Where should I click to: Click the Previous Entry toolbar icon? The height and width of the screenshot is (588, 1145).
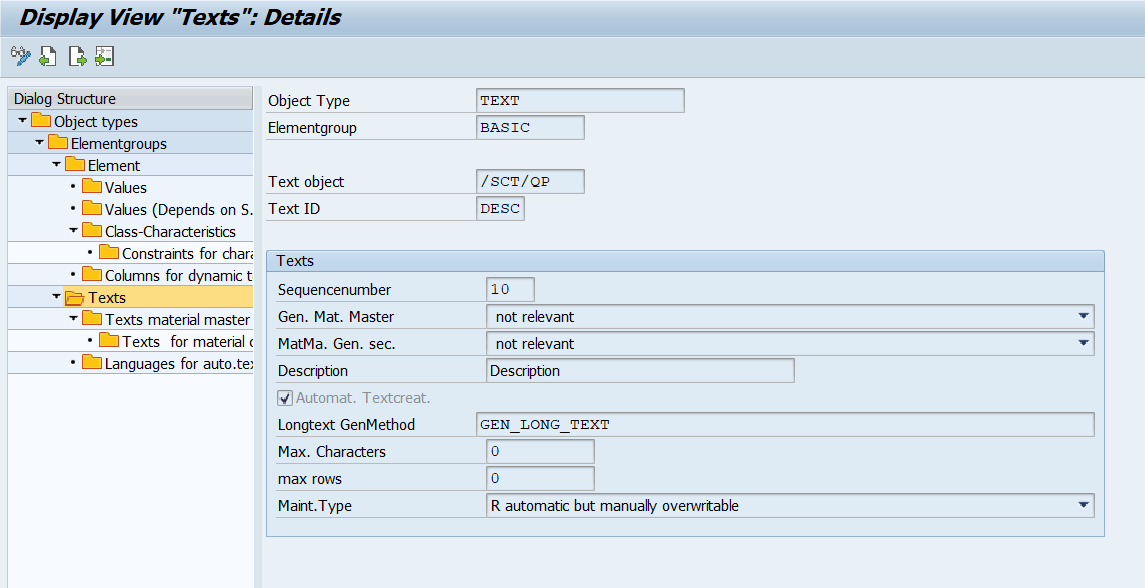pos(48,57)
